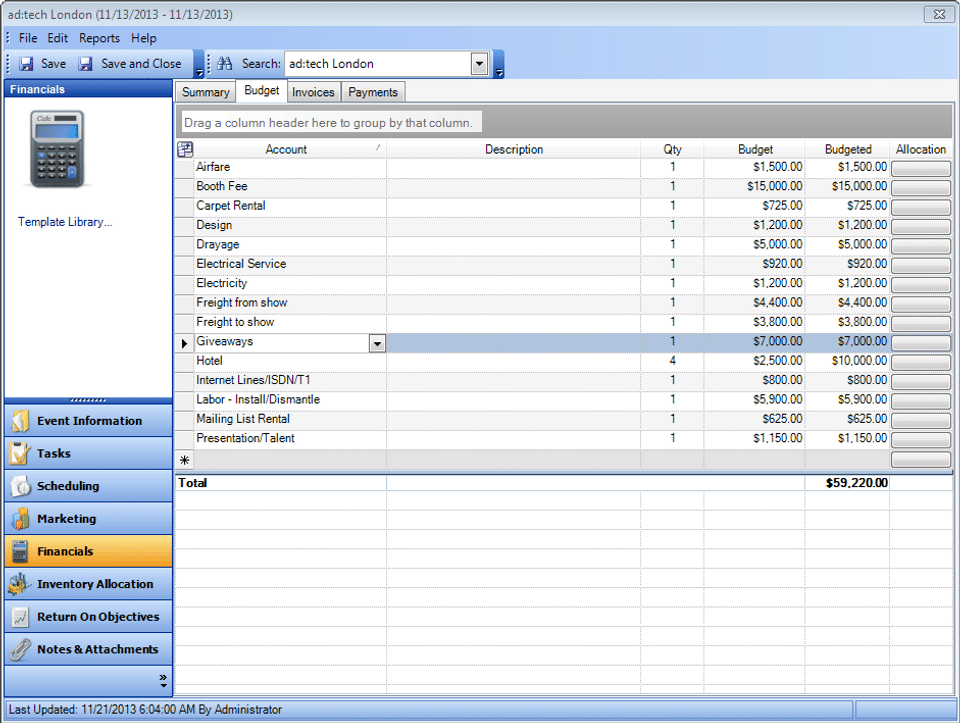Click the binoculars search icon
This screenshot has height=723, width=960.
click(225, 64)
